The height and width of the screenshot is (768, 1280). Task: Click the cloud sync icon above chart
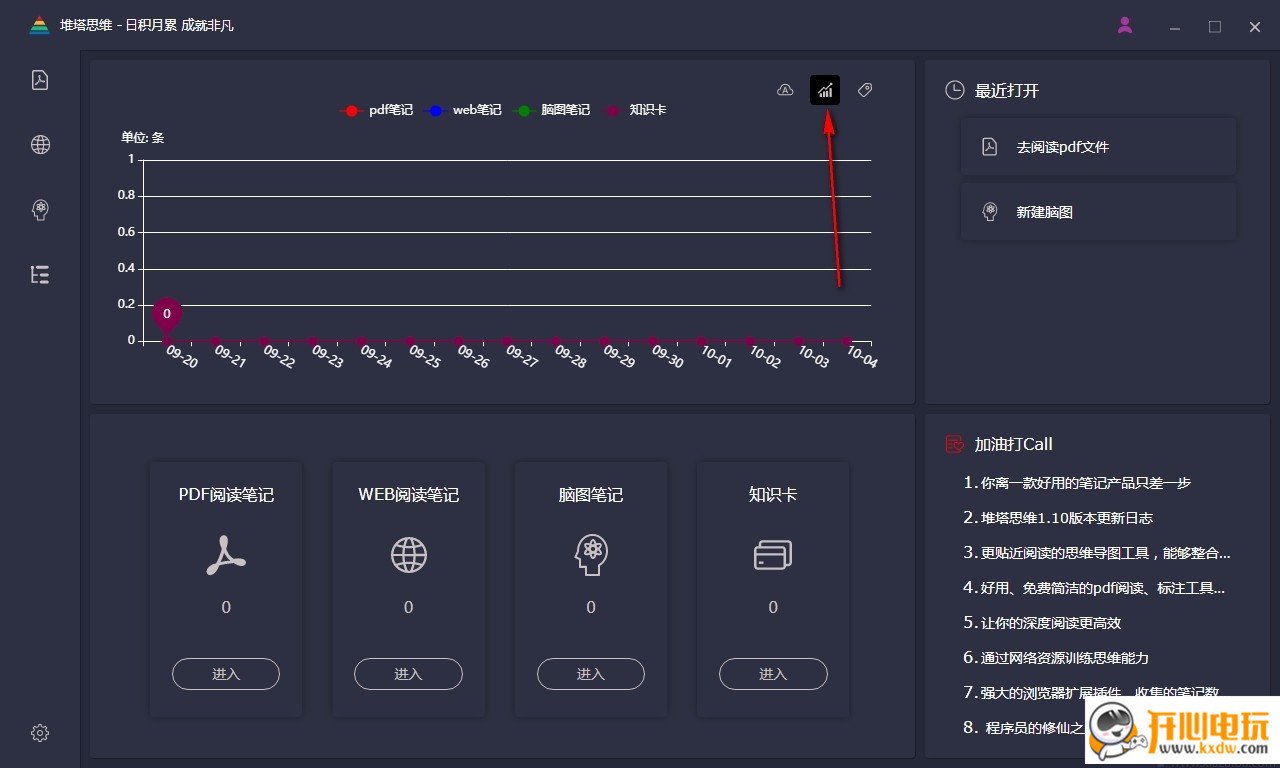point(785,91)
